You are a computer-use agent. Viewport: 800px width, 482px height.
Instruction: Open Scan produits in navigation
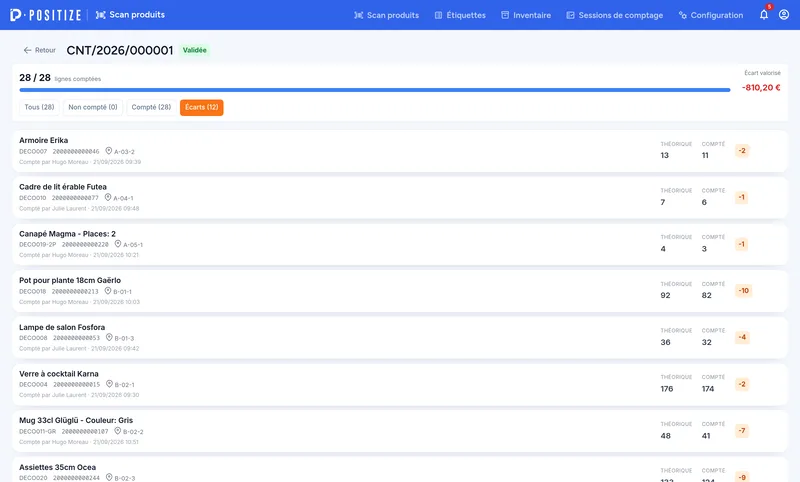coord(387,15)
